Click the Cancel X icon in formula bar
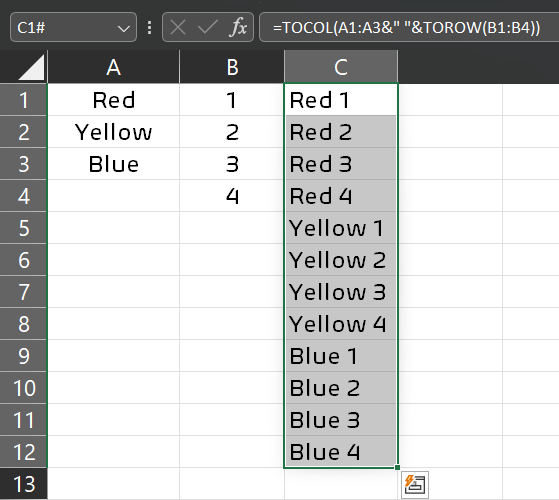Image resolution: width=559 pixels, height=500 pixels. pyautogui.click(x=178, y=27)
